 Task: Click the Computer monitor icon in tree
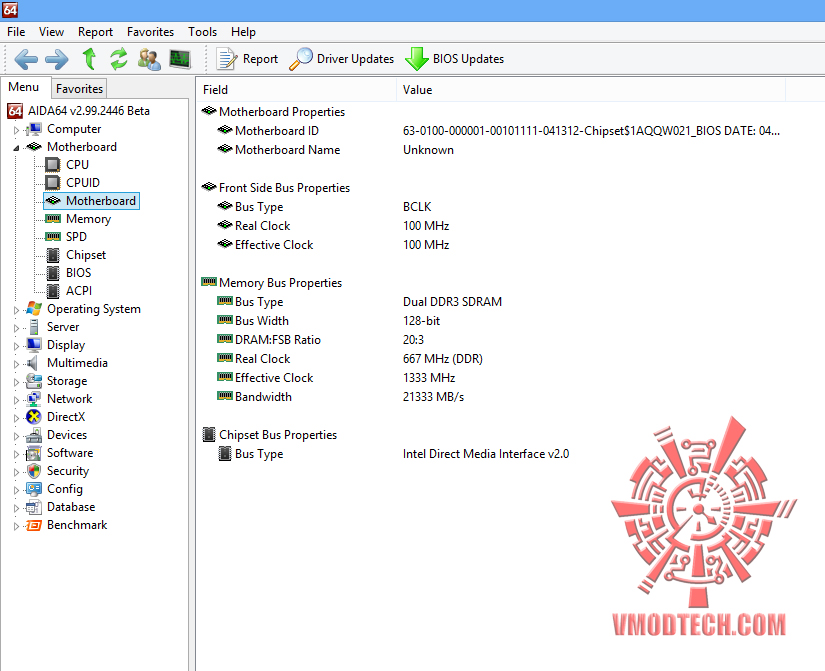(34, 129)
